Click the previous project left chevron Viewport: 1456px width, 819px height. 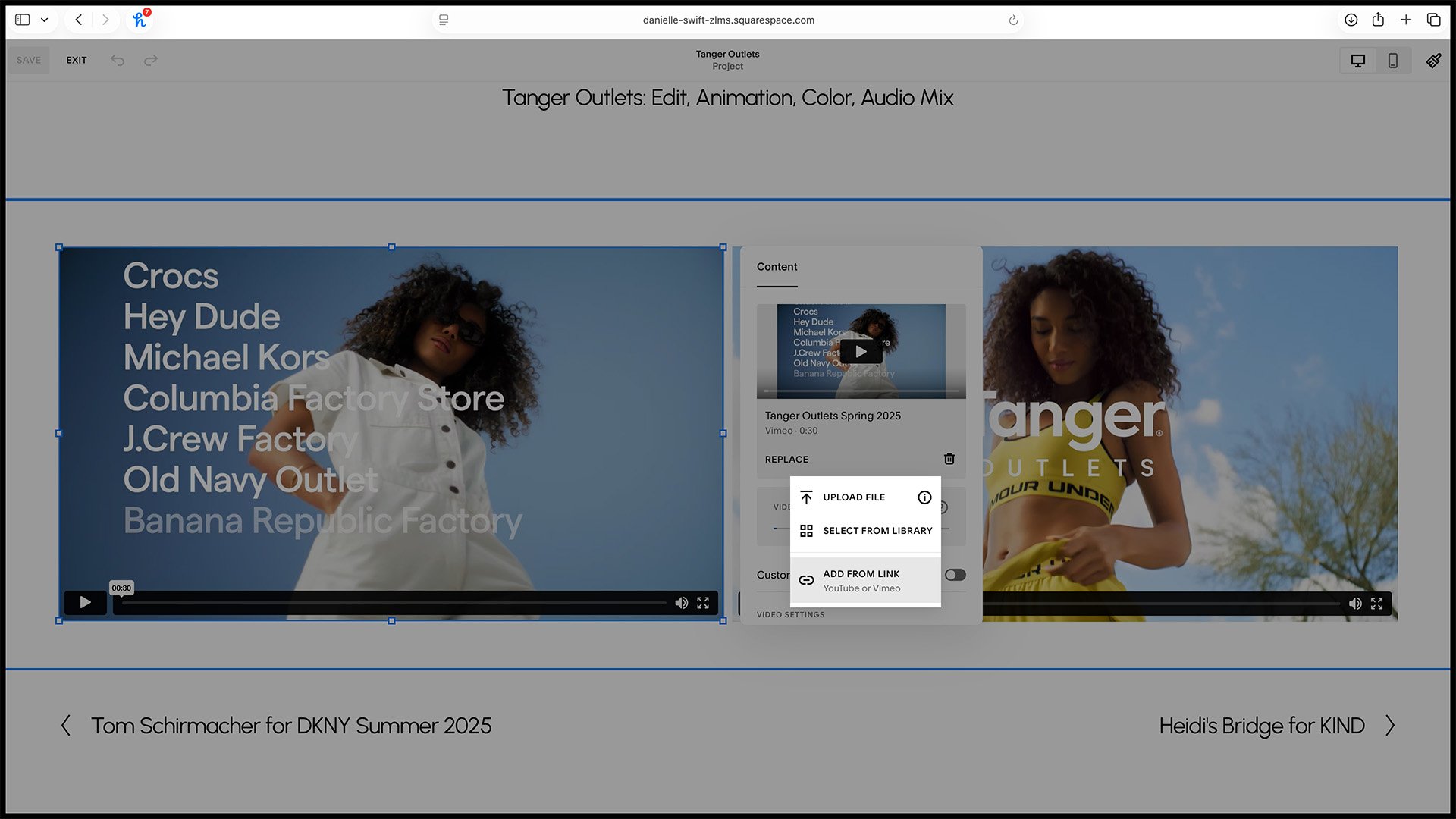click(66, 726)
